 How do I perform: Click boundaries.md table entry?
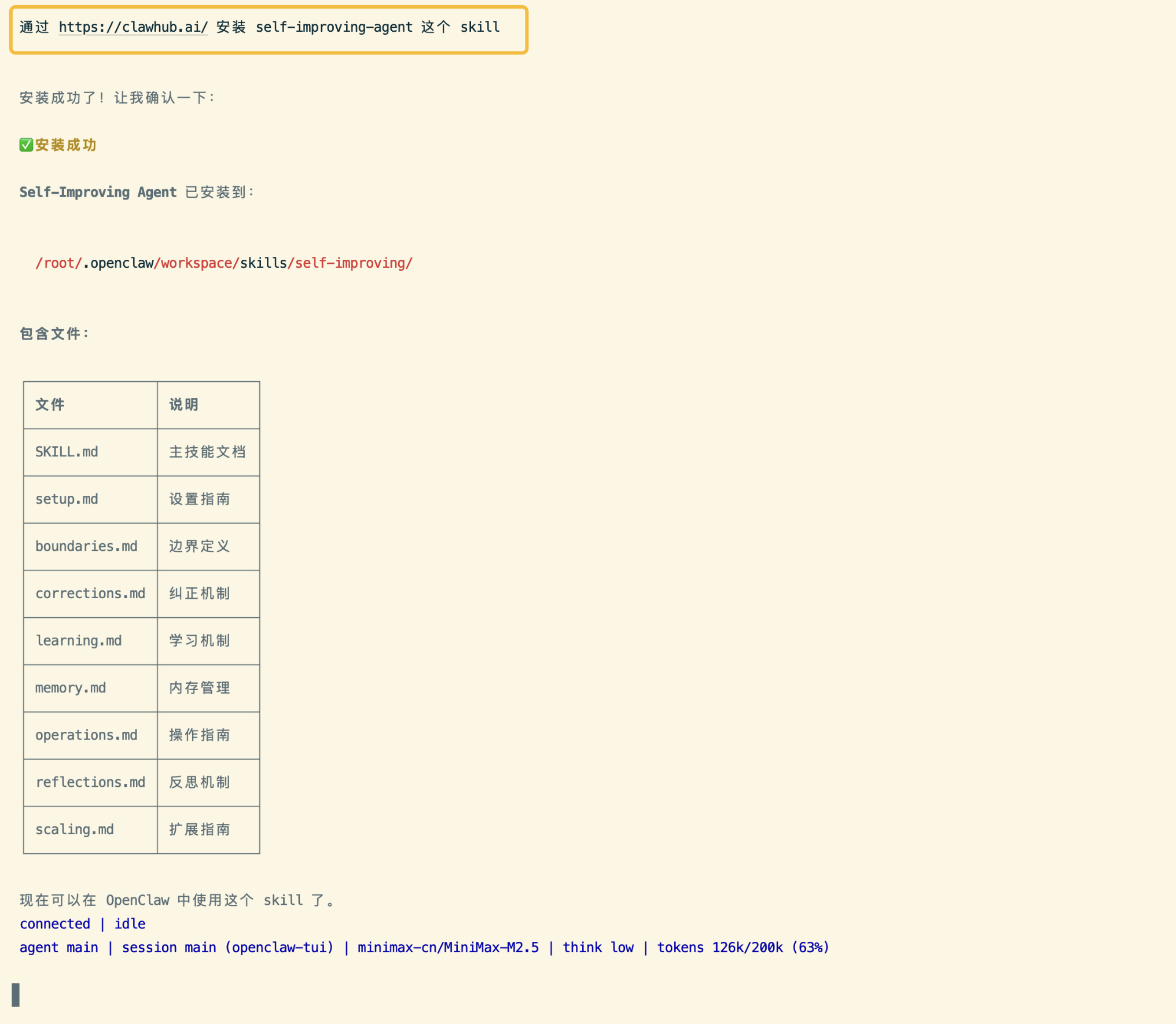[x=86, y=547]
